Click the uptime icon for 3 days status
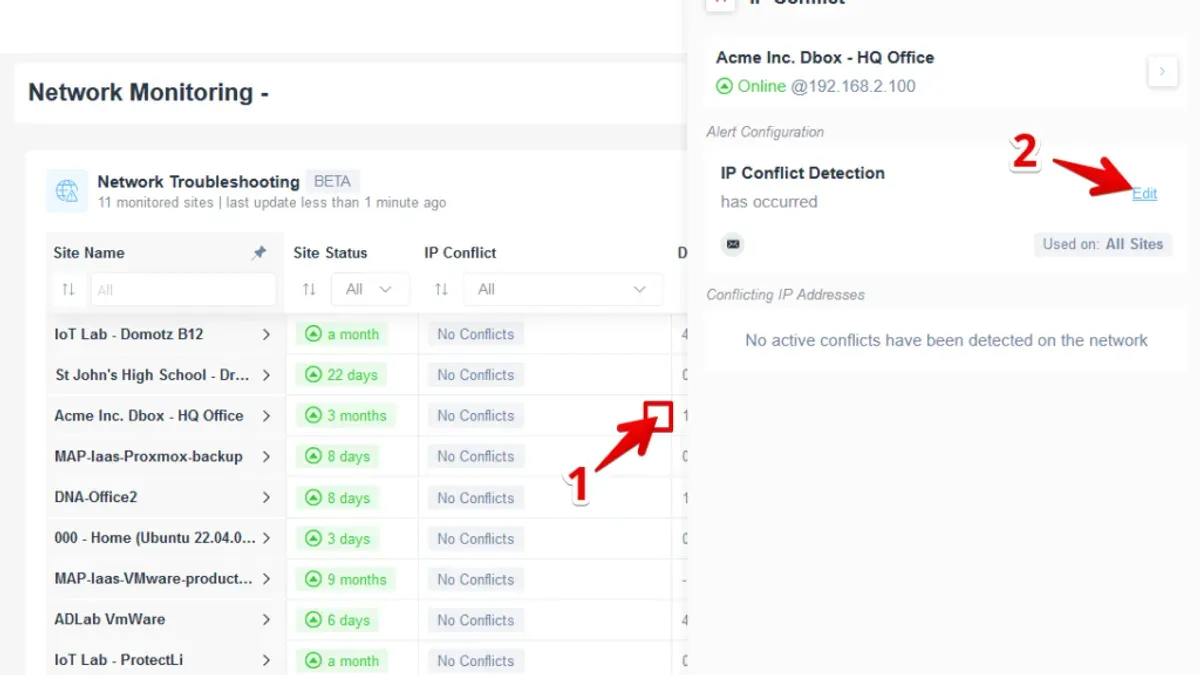 click(x=313, y=538)
